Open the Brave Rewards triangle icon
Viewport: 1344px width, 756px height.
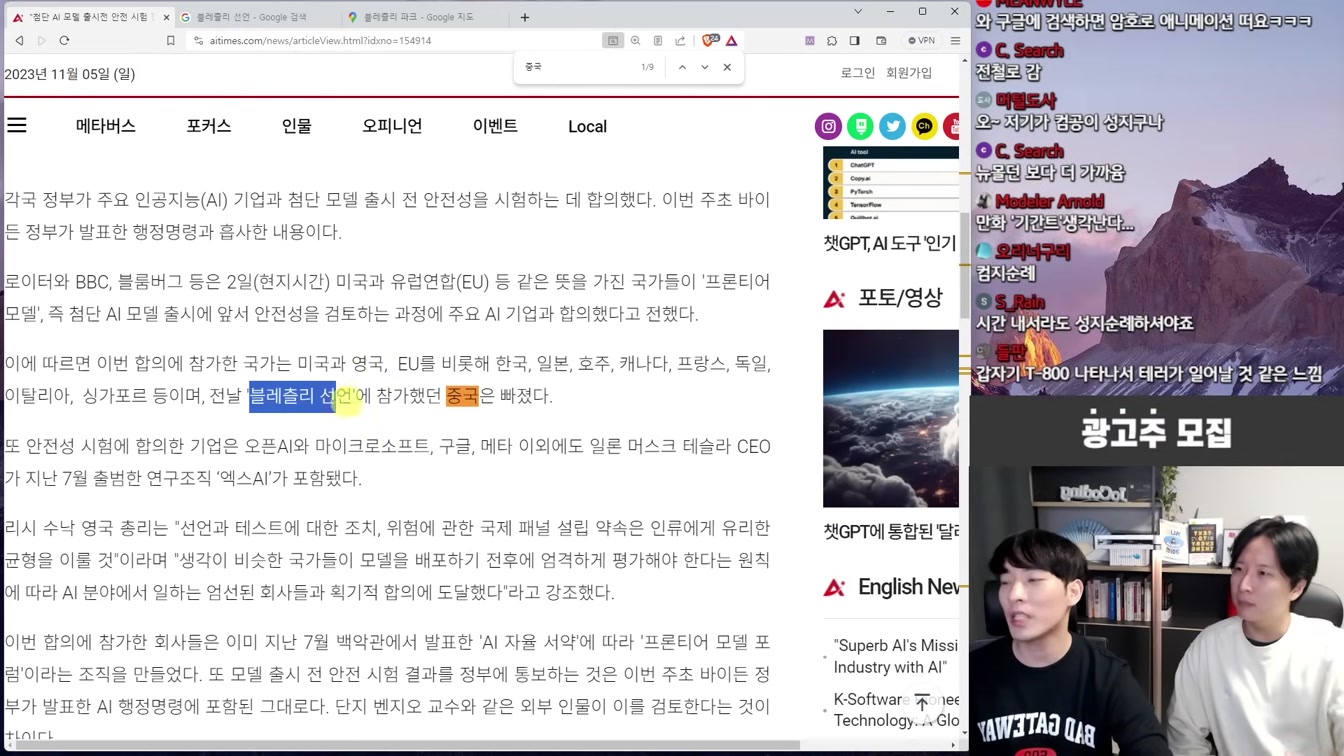pos(732,41)
